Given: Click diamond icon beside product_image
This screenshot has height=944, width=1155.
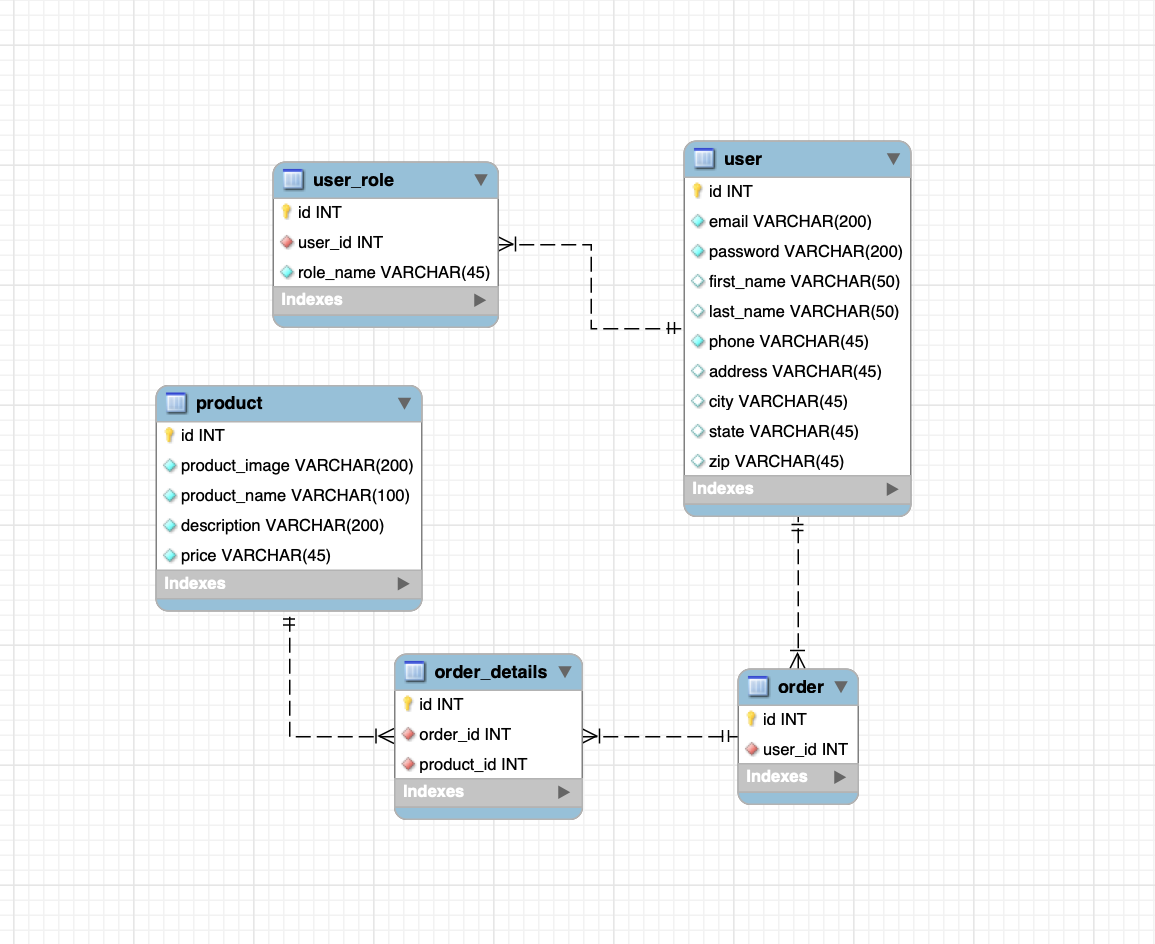Looking at the screenshot, I should (x=170, y=465).
